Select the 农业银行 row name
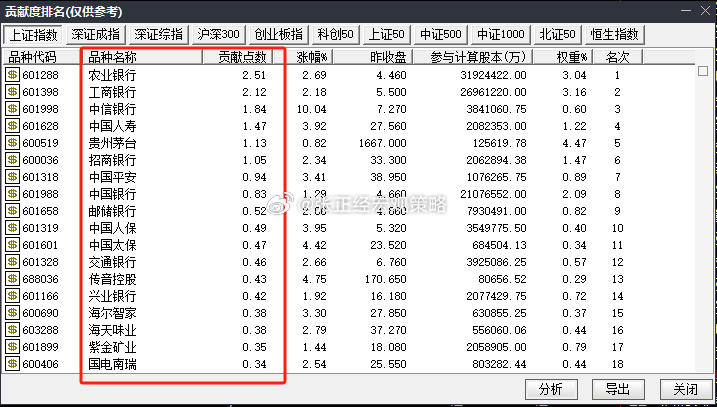Screen dimensions: 717x407 click(112, 75)
